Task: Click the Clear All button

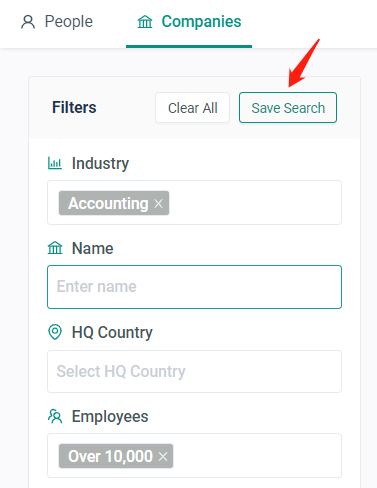Action: click(193, 108)
